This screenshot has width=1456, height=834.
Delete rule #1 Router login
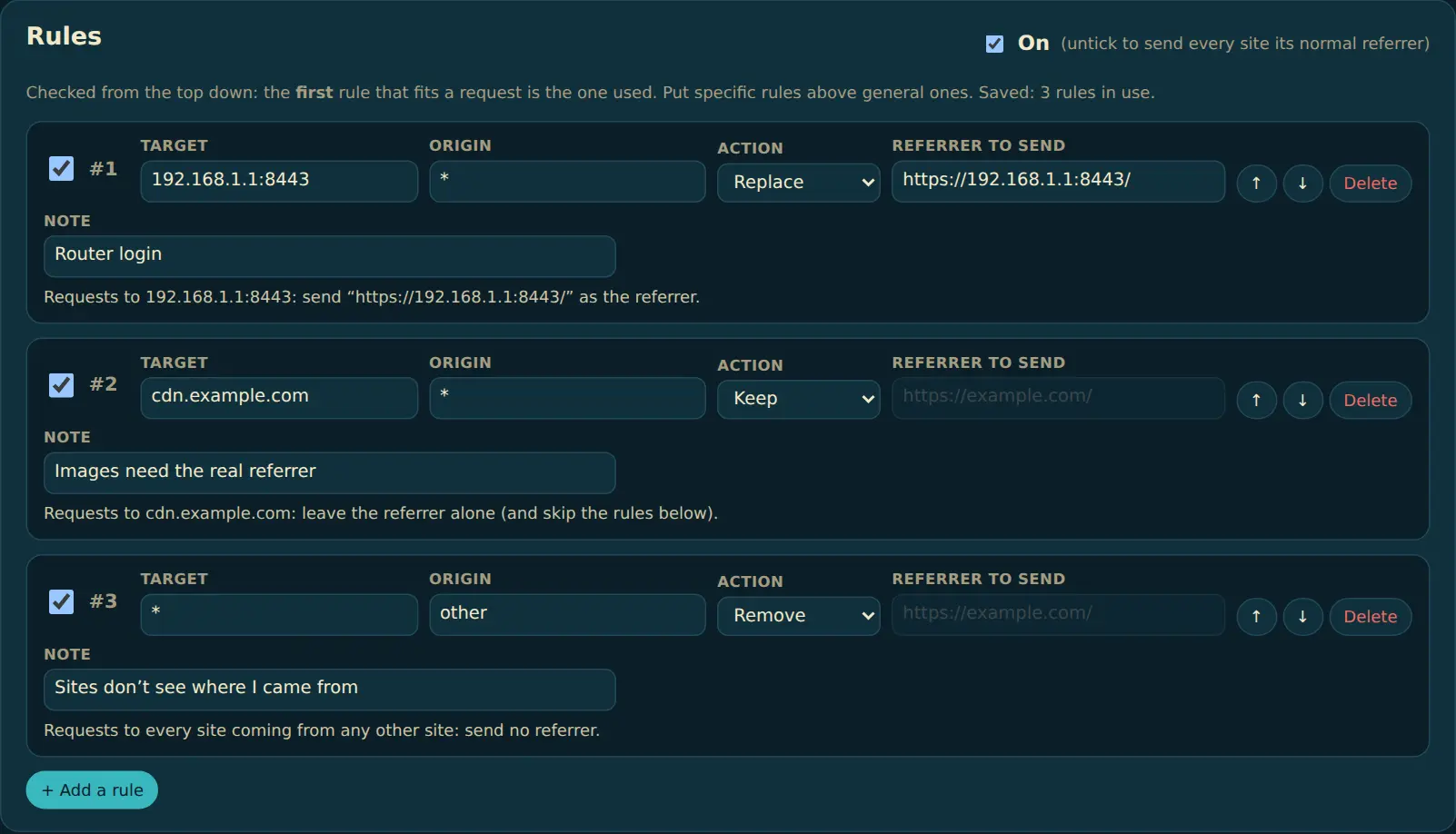point(1370,183)
